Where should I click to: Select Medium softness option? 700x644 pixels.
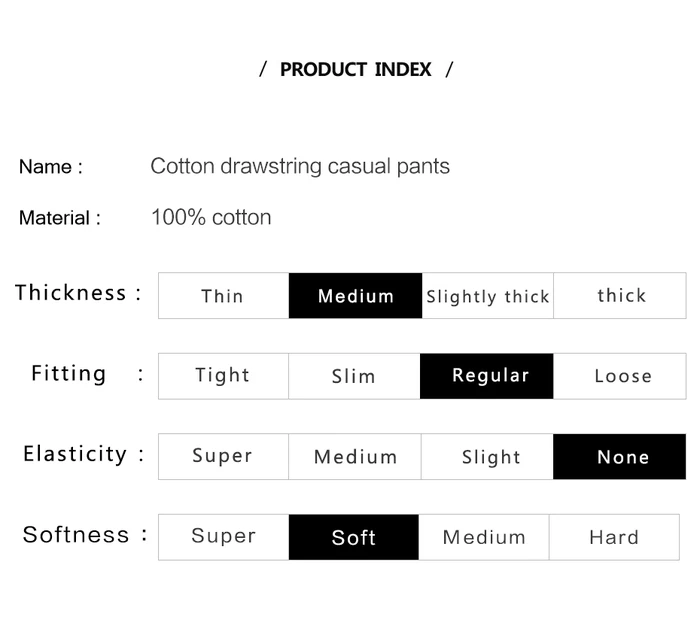pos(484,537)
